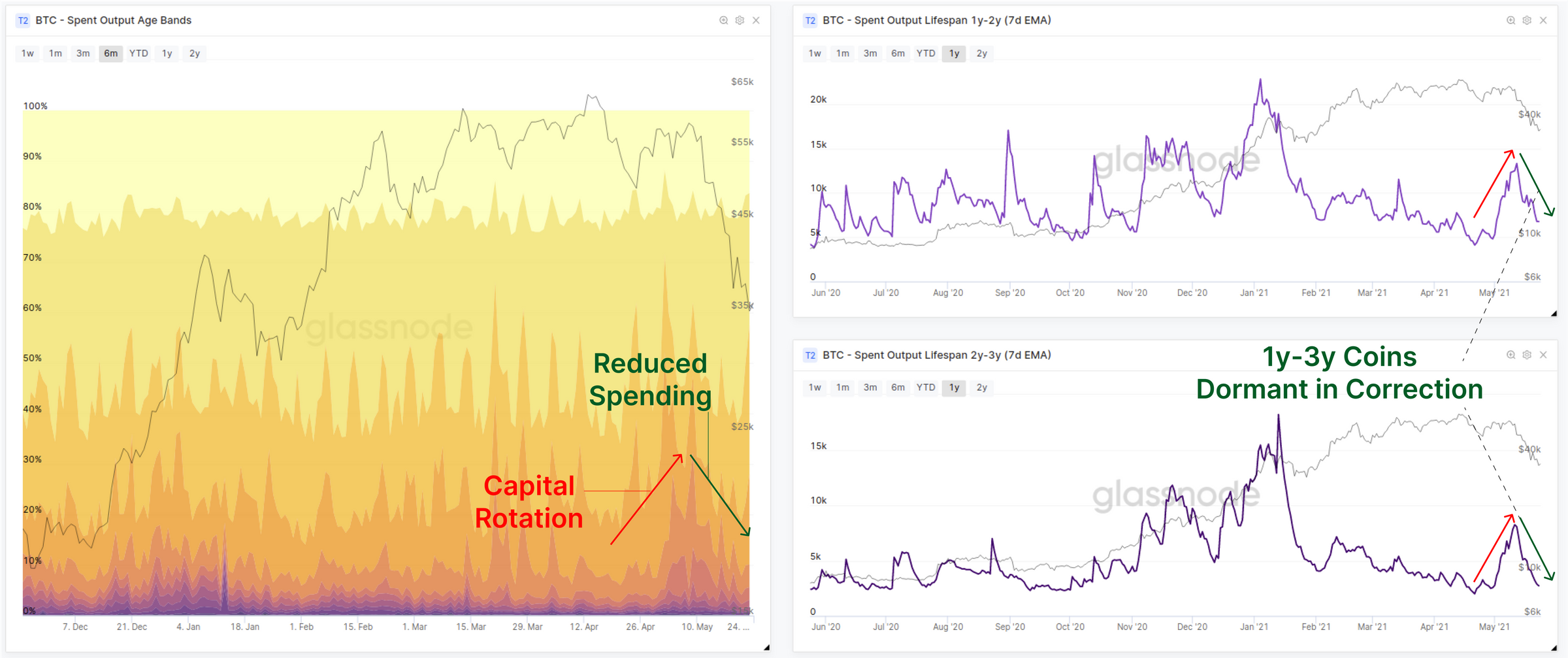
Task: Choose the YTD range in Lifespan 1y-2y chart
Action: coord(926,54)
